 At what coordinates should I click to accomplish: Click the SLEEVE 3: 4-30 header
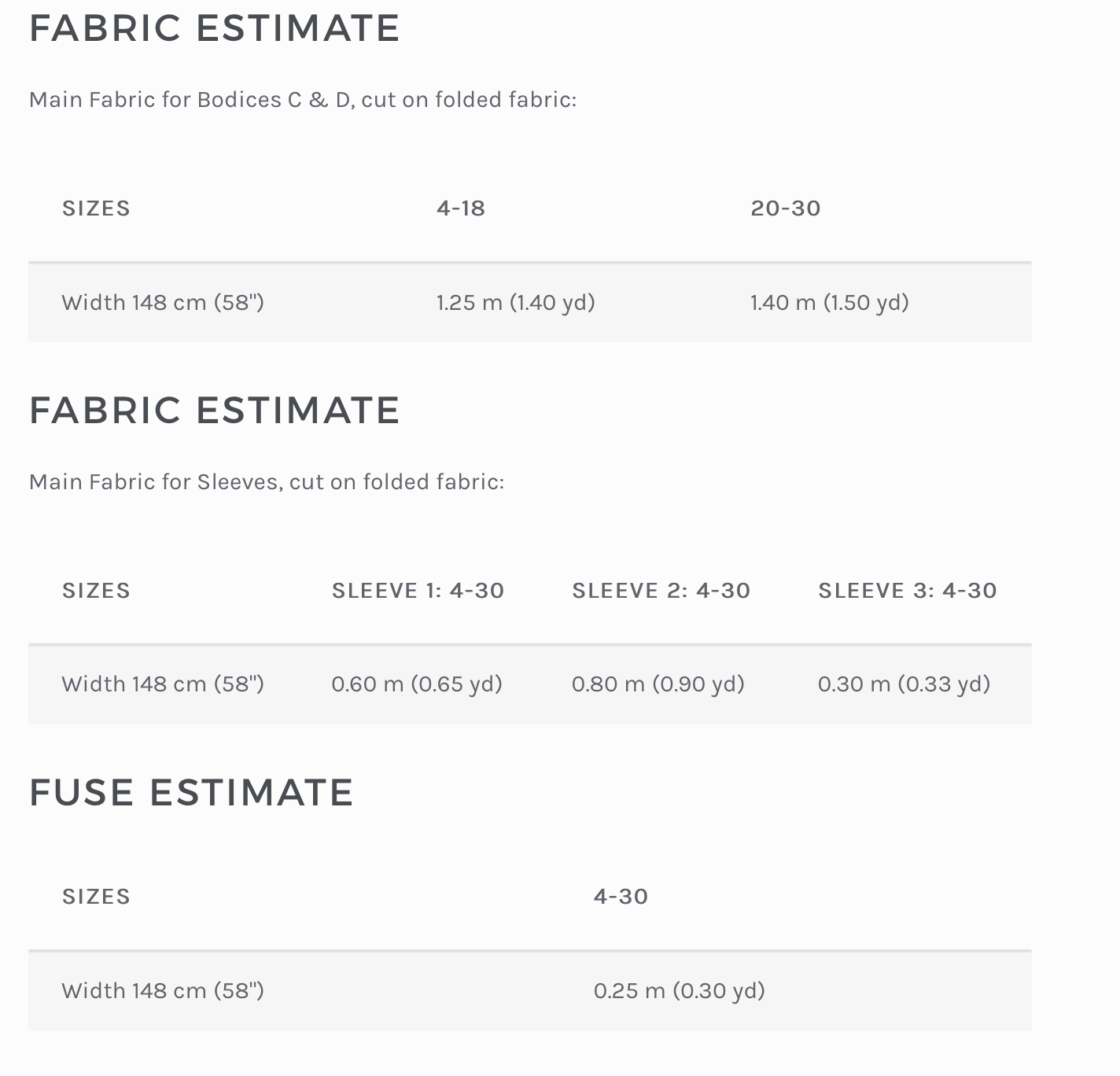(x=908, y=591)
